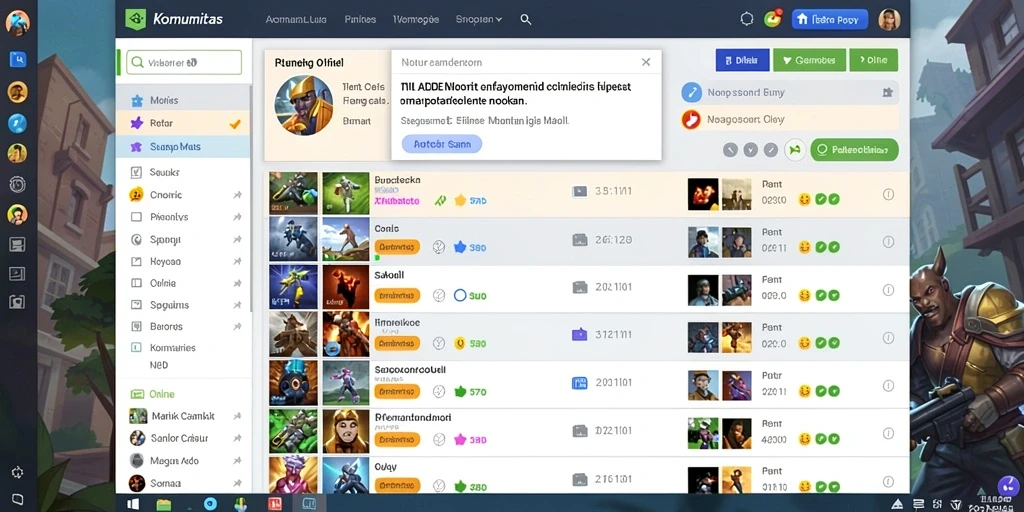
Task: Click the blue thumbs-up icon in Conie row
Action: [x=460, y=247]
